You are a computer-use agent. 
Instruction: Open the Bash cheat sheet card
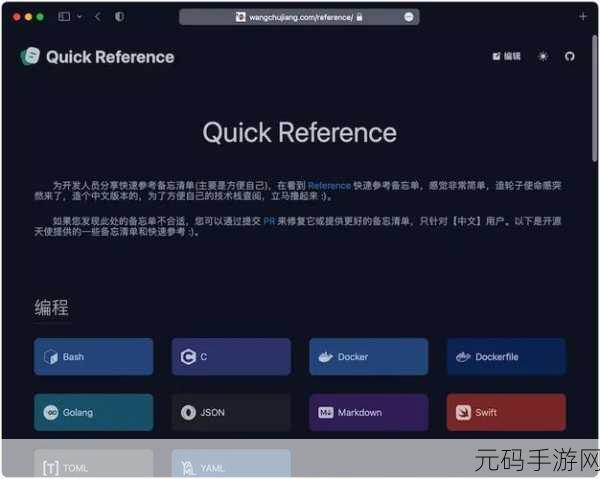tap(93, 357)
